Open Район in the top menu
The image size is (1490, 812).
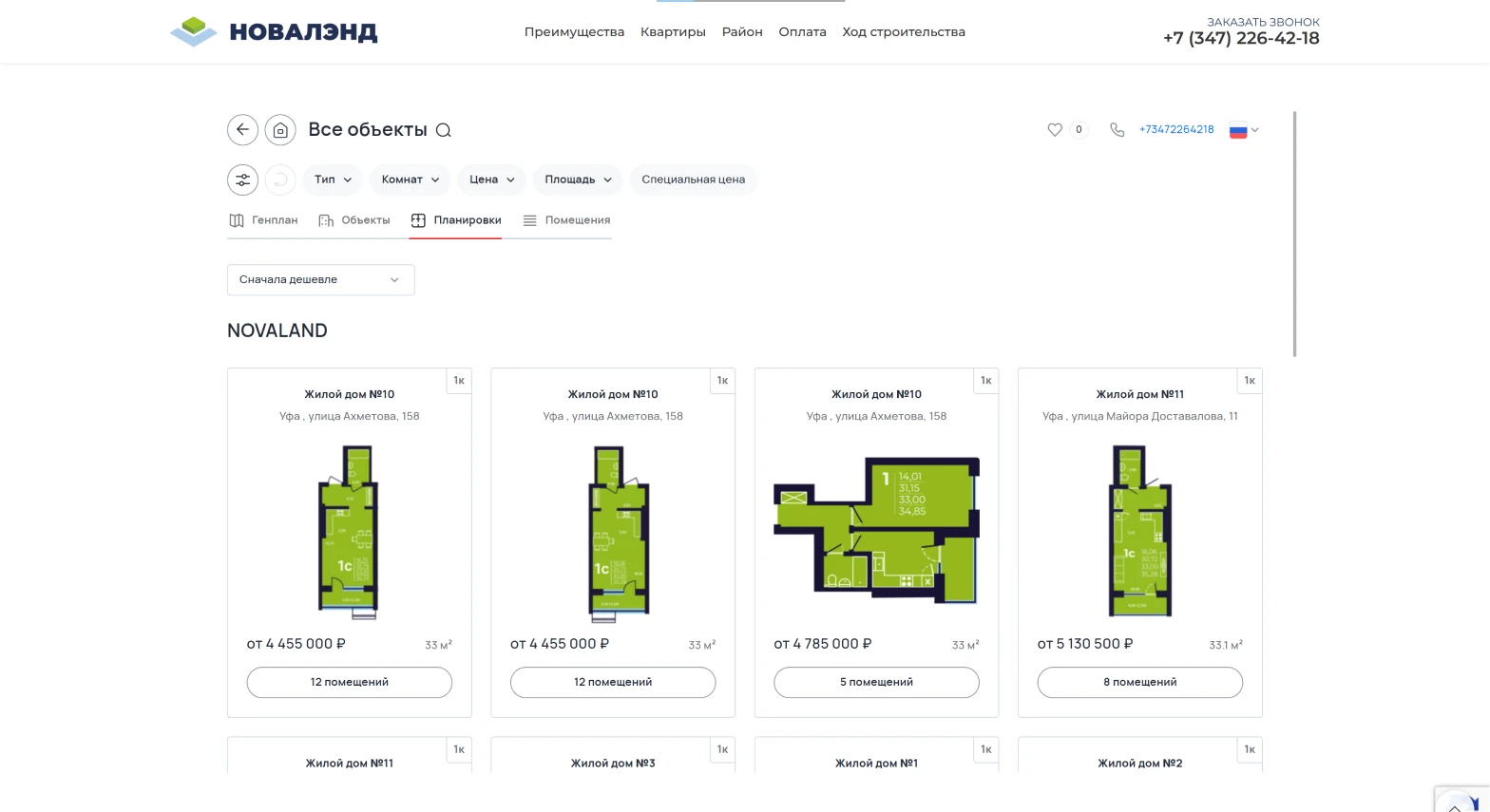(x=742, y=31)
